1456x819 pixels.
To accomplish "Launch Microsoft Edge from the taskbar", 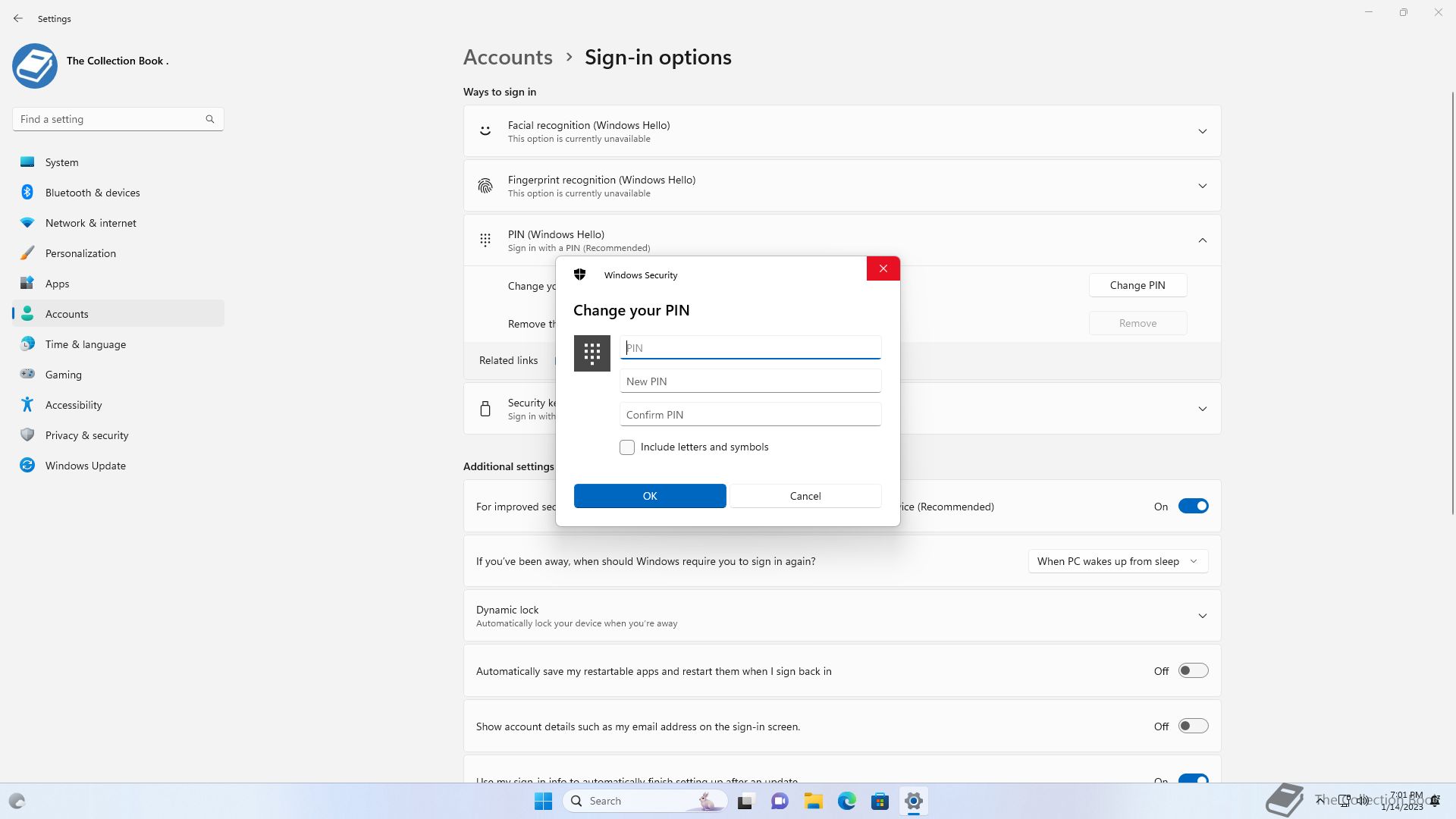I will (x=847, y=801).
